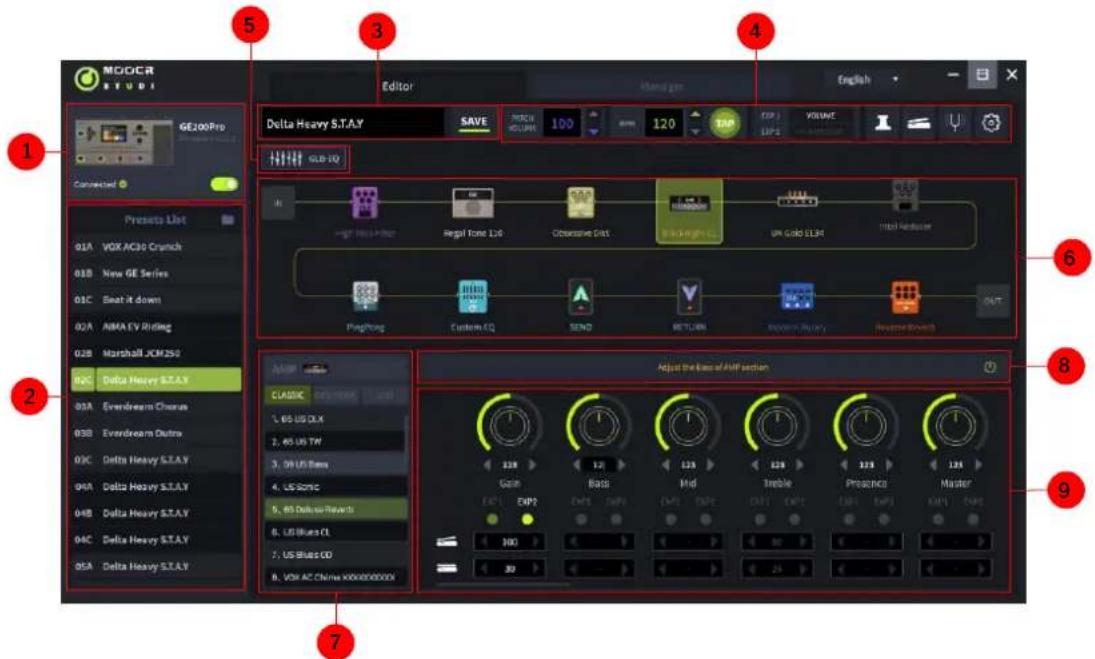The image size is (1095, 659).
Task: Click the Gain knob
Action: tap(510, 424)
